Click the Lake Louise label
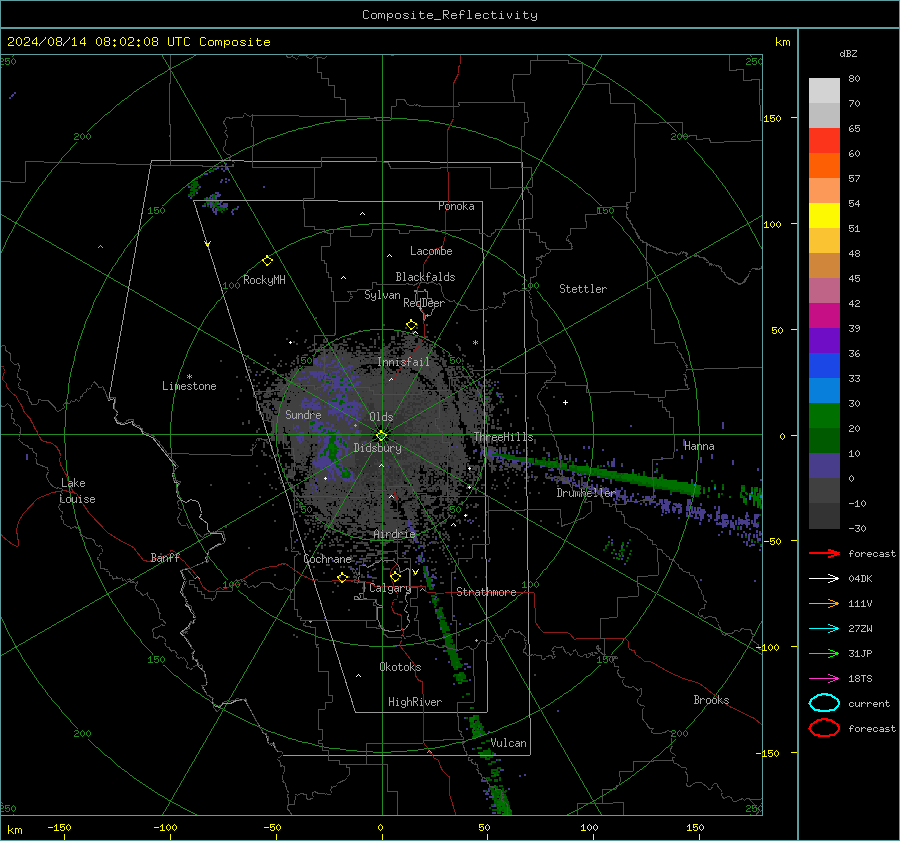Viewport: 900px width, 841px height. pos(77,491)
